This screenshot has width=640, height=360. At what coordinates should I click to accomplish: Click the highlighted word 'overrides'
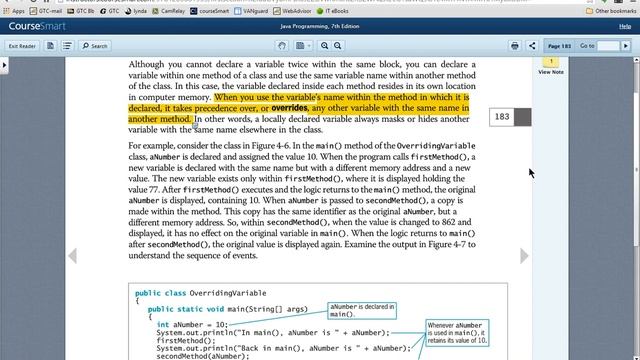[x=289, y=108]
